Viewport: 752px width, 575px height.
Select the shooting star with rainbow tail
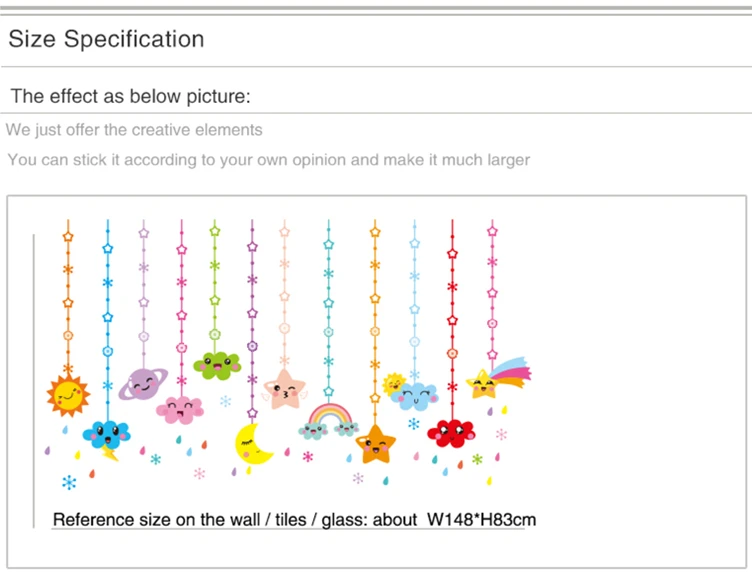click(x=498, y=378)
